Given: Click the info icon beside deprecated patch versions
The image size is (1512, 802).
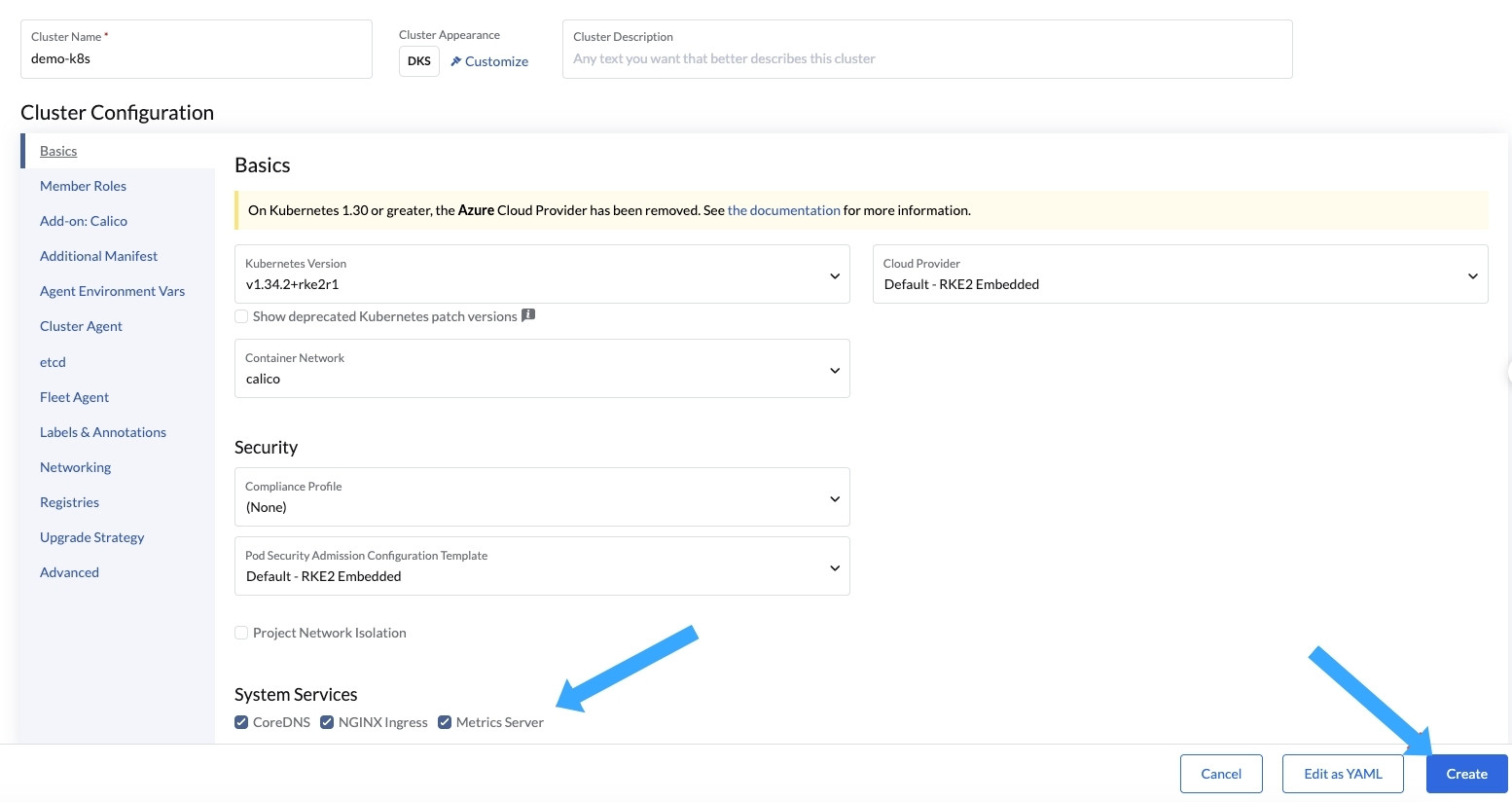Looking at the screenshot, I should tap(528, 315).
